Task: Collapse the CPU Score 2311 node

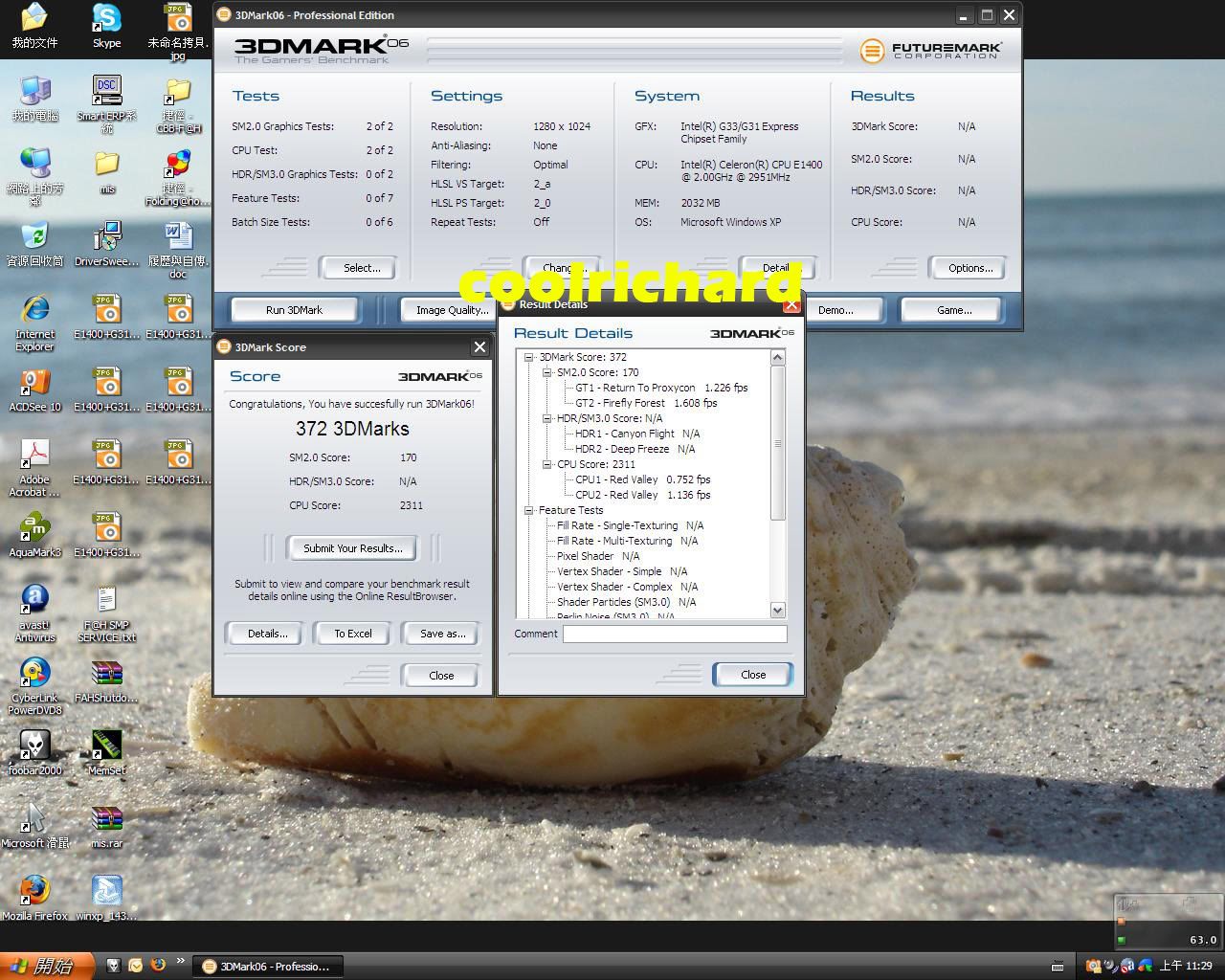Action: (x=546, y=464)
